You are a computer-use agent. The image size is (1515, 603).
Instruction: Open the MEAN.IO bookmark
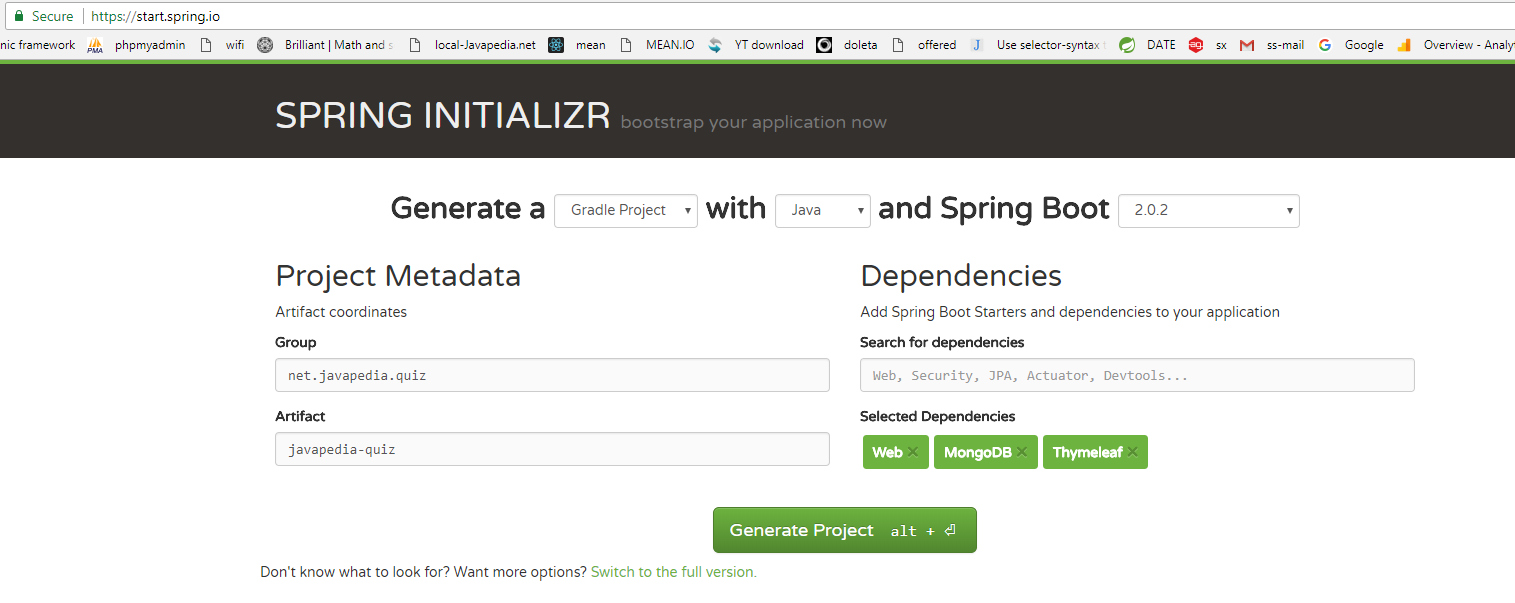tap(658, 45)
